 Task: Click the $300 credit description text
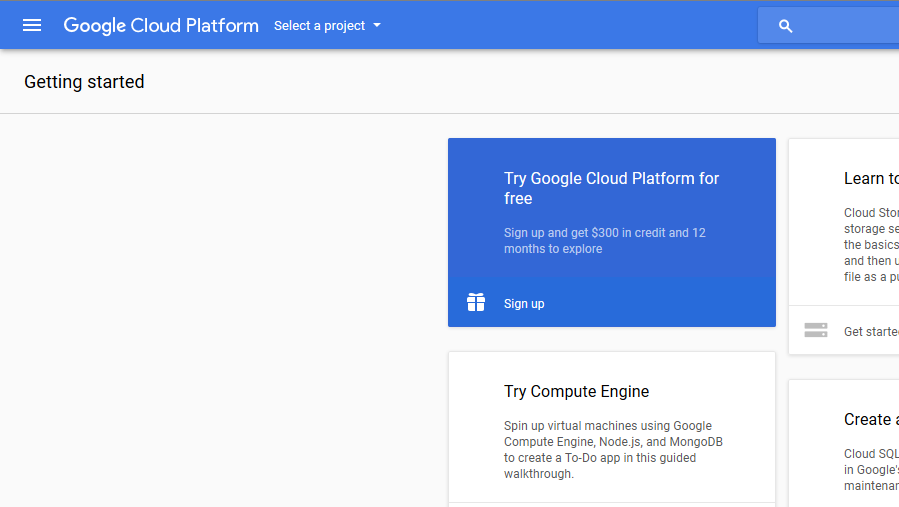pos(604,240)
